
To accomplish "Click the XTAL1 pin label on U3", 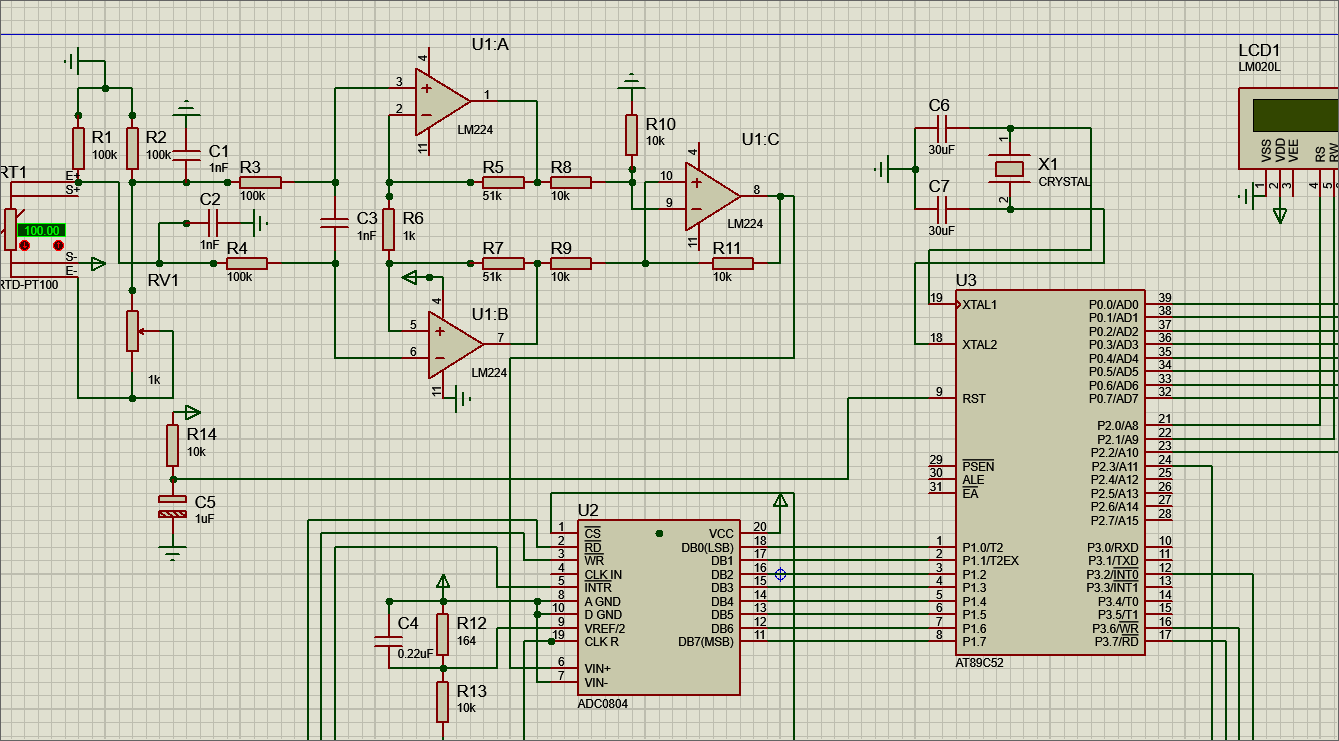I will pyautogui.click(x=979, y=305).
